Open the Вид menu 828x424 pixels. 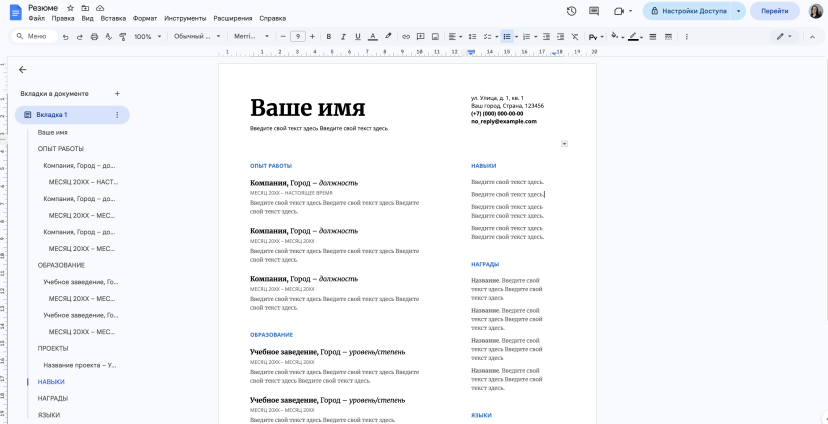point(88,18)
